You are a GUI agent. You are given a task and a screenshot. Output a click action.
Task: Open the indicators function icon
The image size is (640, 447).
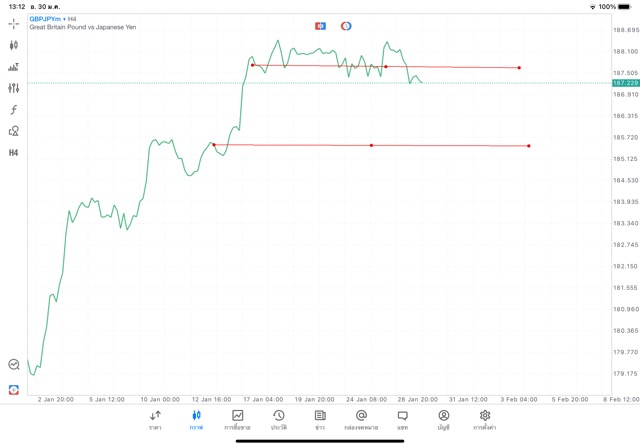tap(14, 110)
